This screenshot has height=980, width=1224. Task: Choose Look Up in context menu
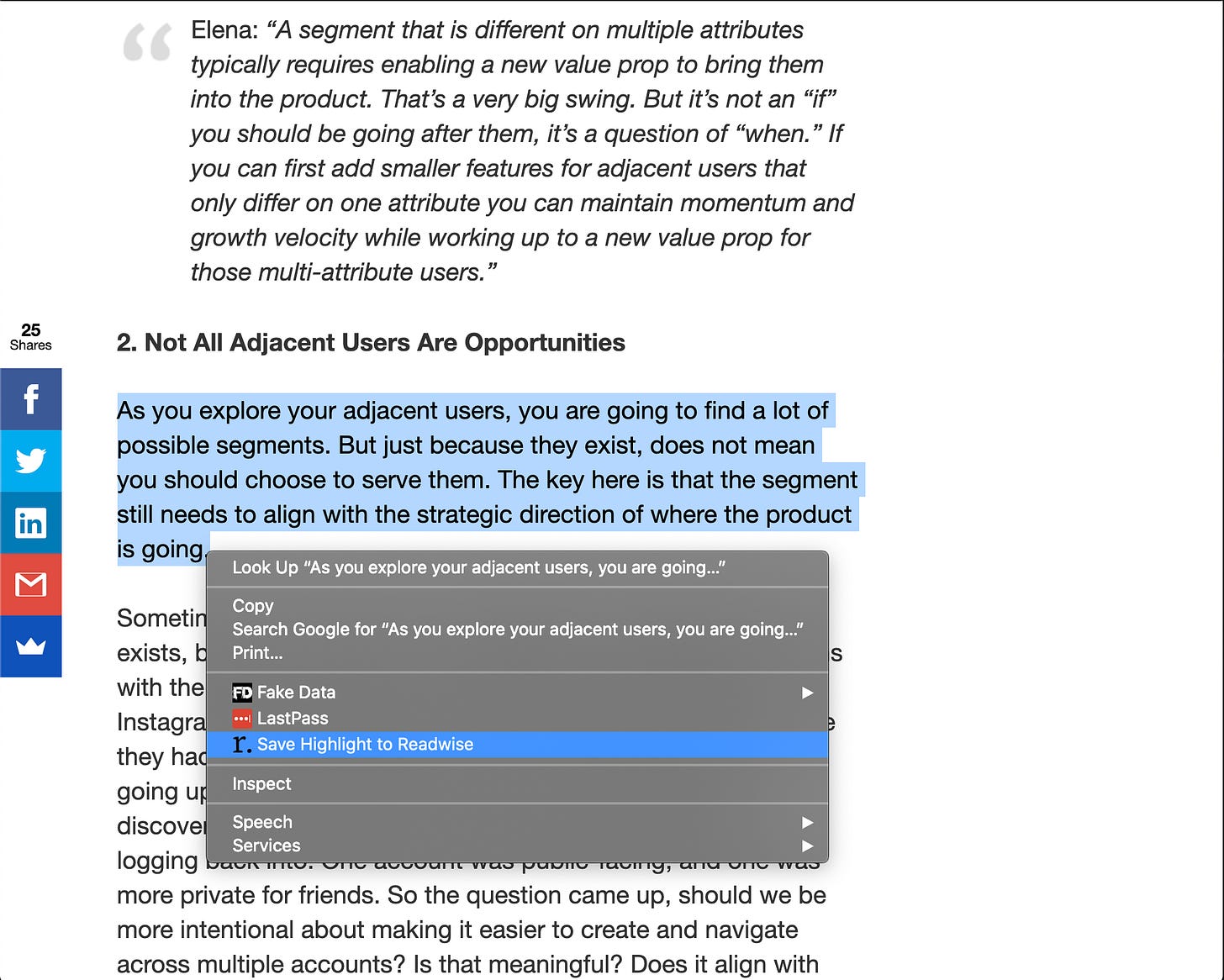(517, 567)
